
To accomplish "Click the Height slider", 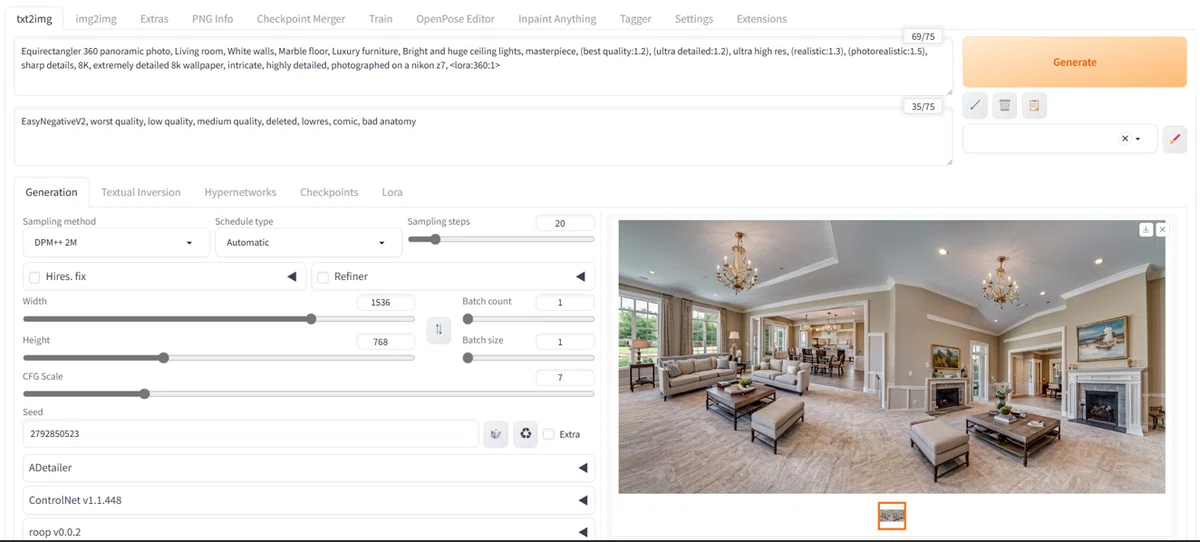I will coord(218,357).
